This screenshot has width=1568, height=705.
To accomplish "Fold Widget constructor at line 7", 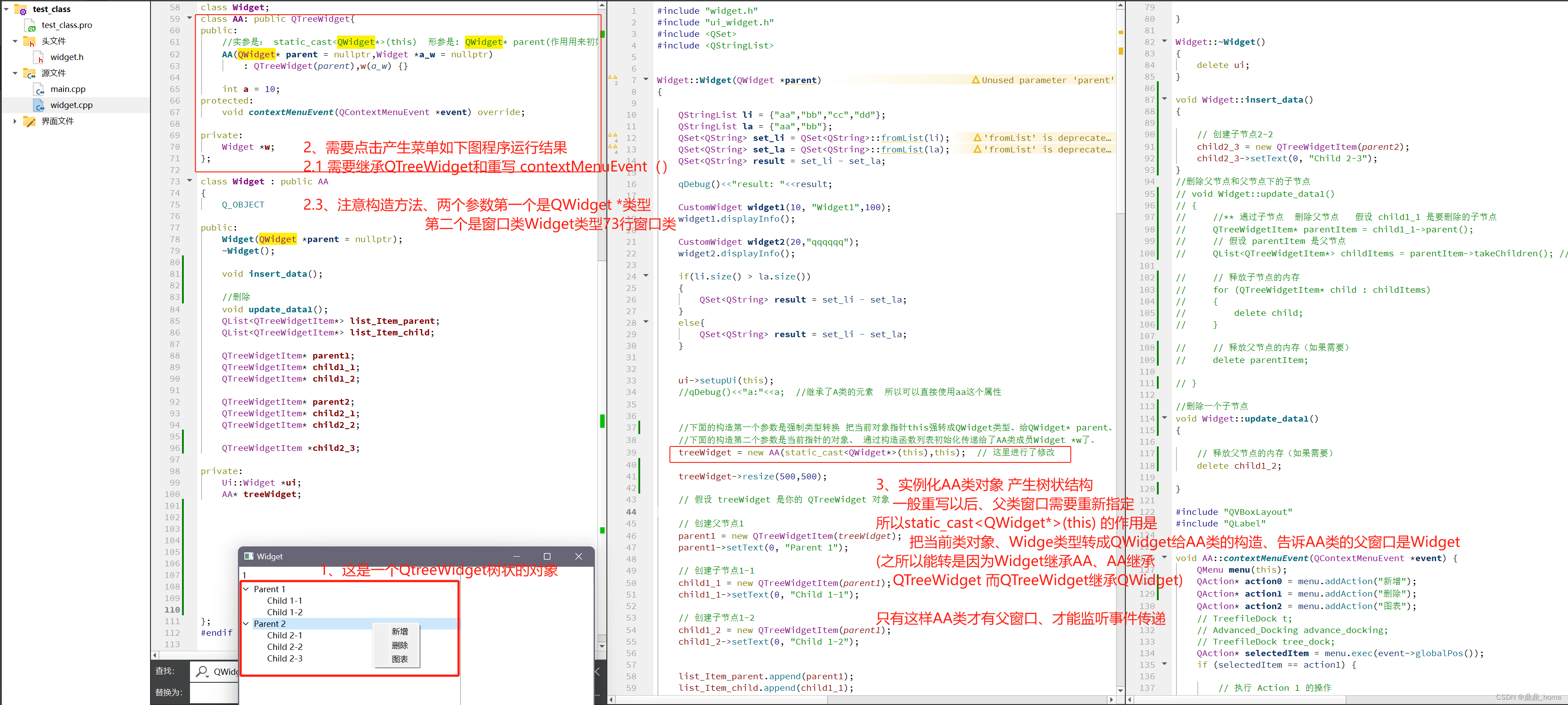I will [x=646, y=80].
